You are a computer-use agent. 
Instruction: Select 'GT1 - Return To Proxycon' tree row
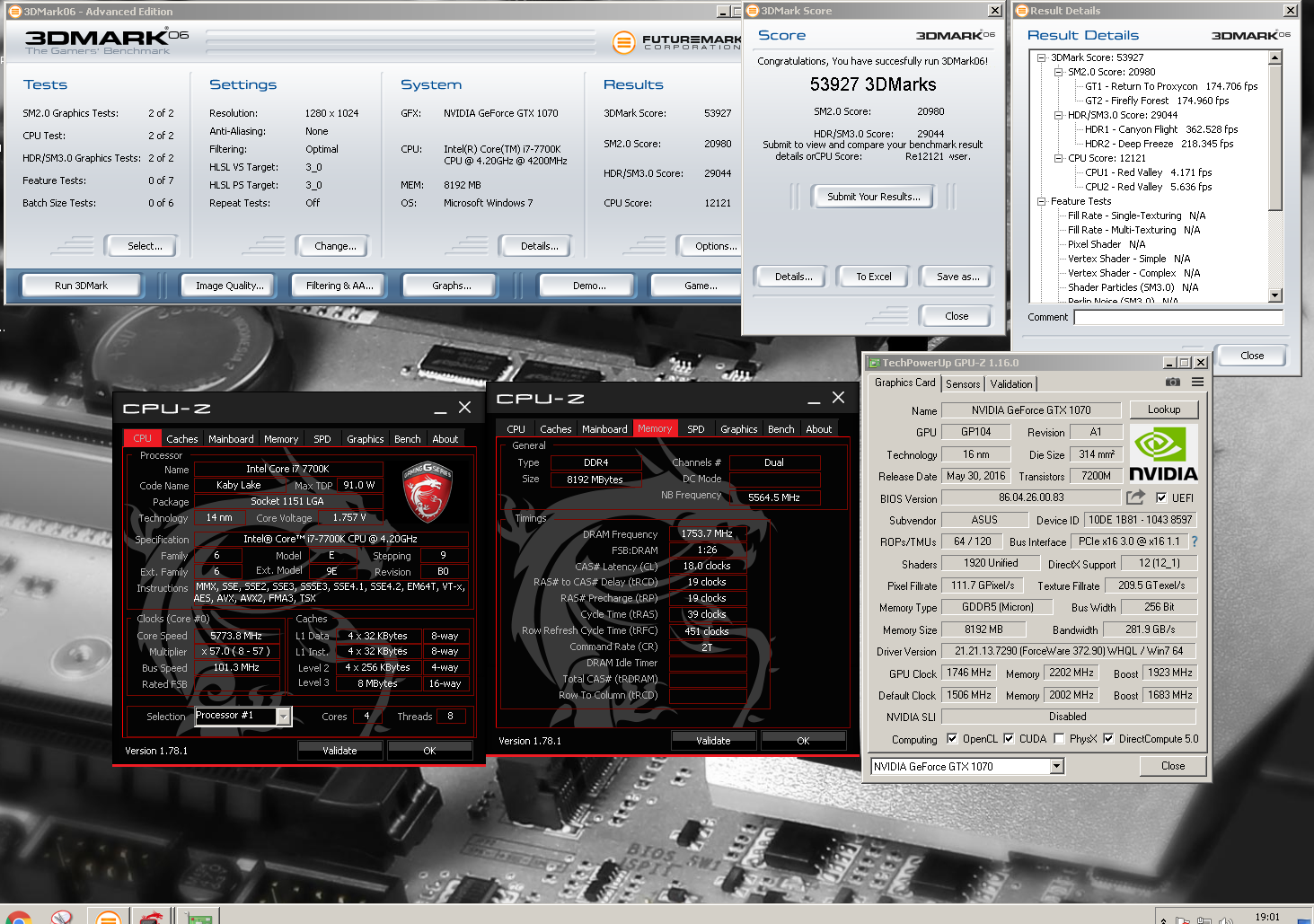[1171, 86]
